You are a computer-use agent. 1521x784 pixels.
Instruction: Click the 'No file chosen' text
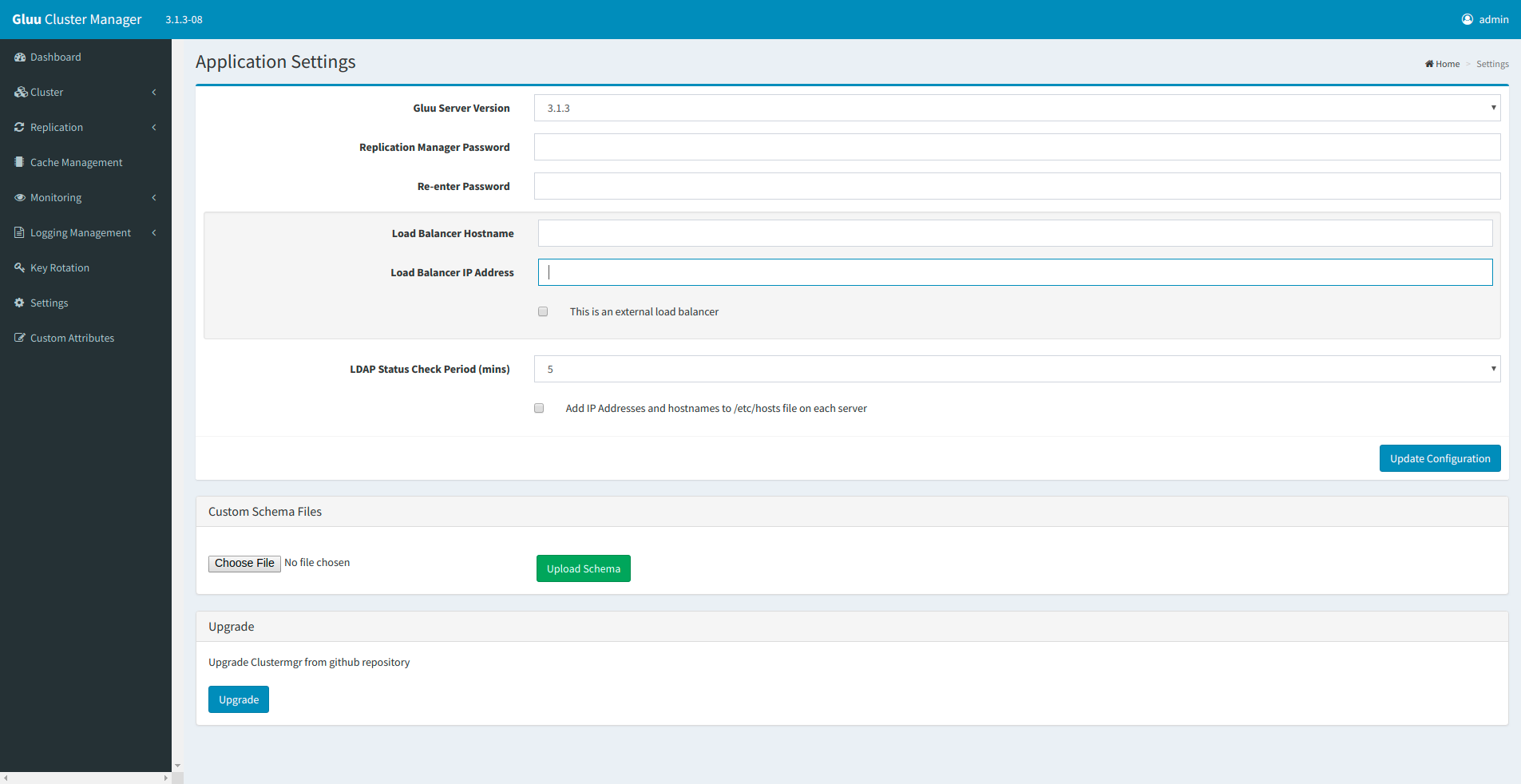[317, 563]
